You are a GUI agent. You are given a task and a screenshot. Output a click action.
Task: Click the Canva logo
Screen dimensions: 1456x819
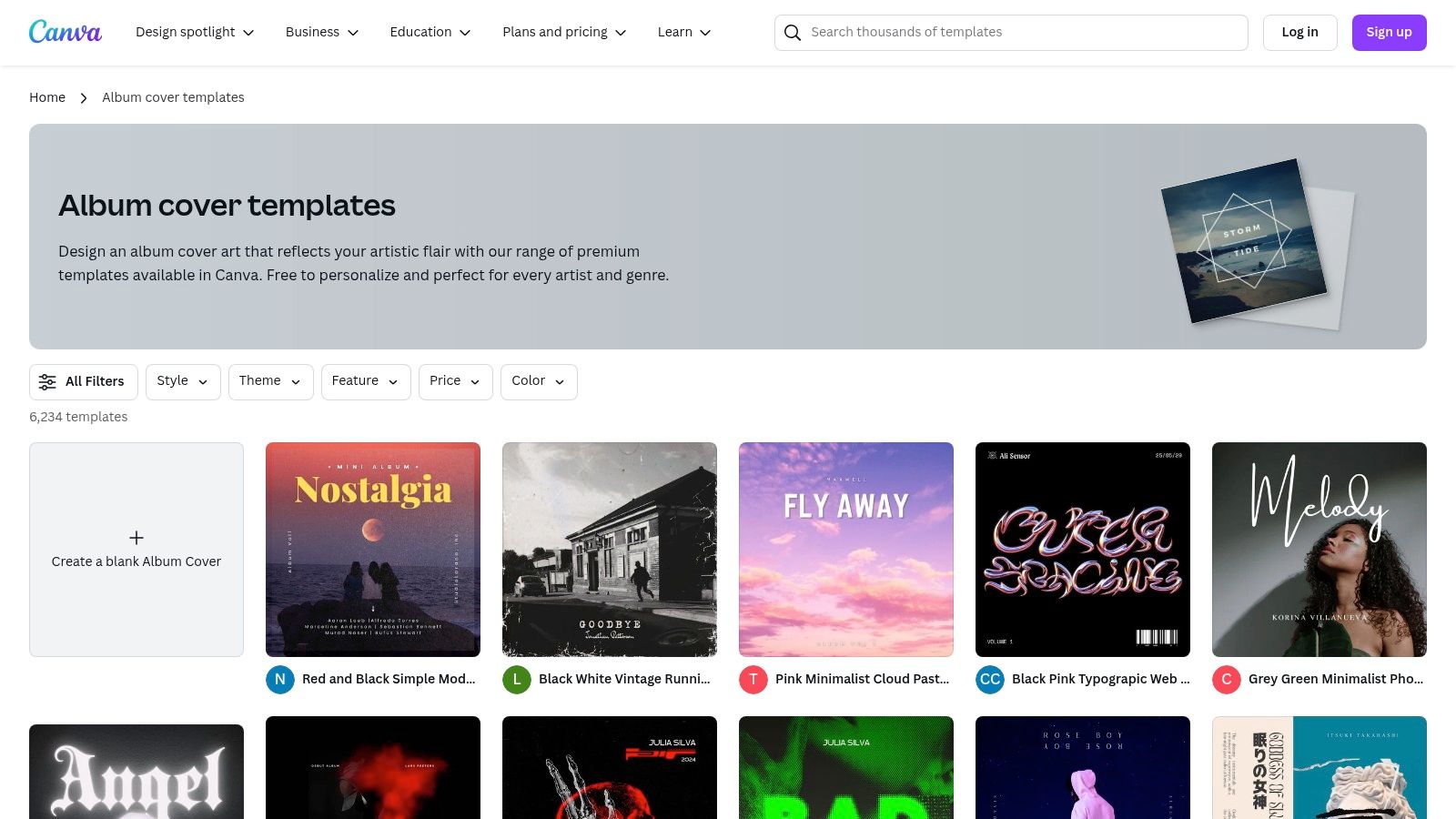(66, 32)
